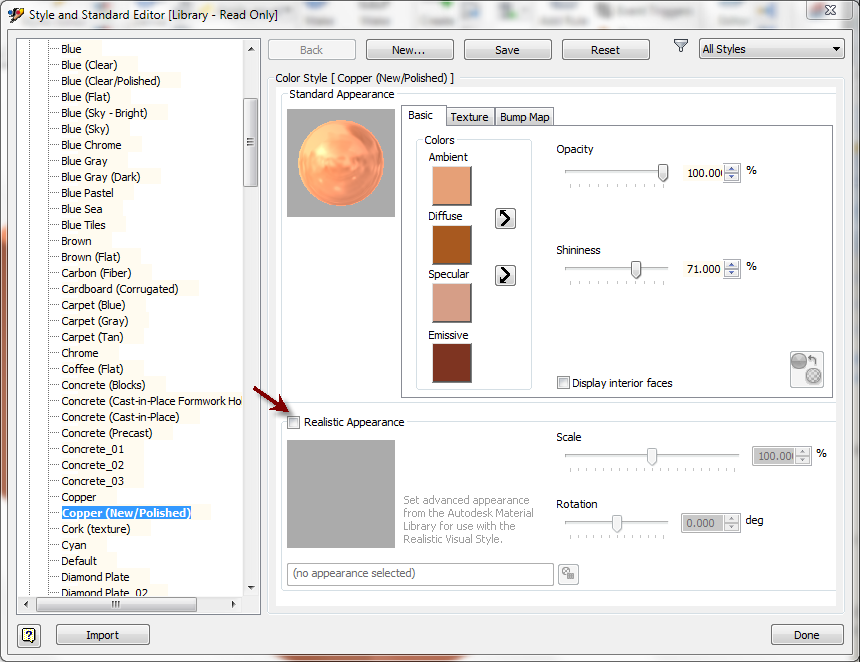Click the Import button
The image size is (860, 662).
click(102, 634)
